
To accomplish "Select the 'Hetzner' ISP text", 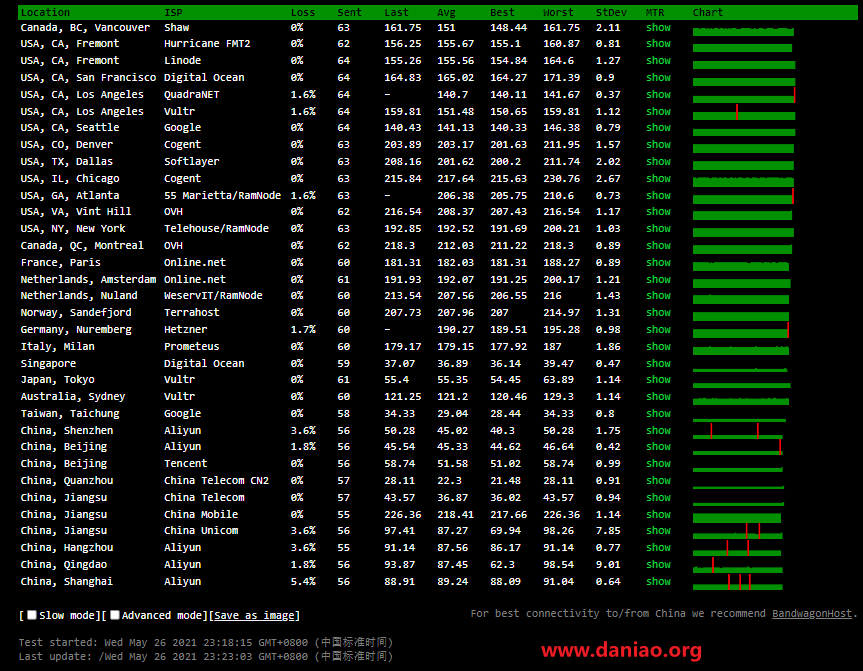I will point(185,330).
